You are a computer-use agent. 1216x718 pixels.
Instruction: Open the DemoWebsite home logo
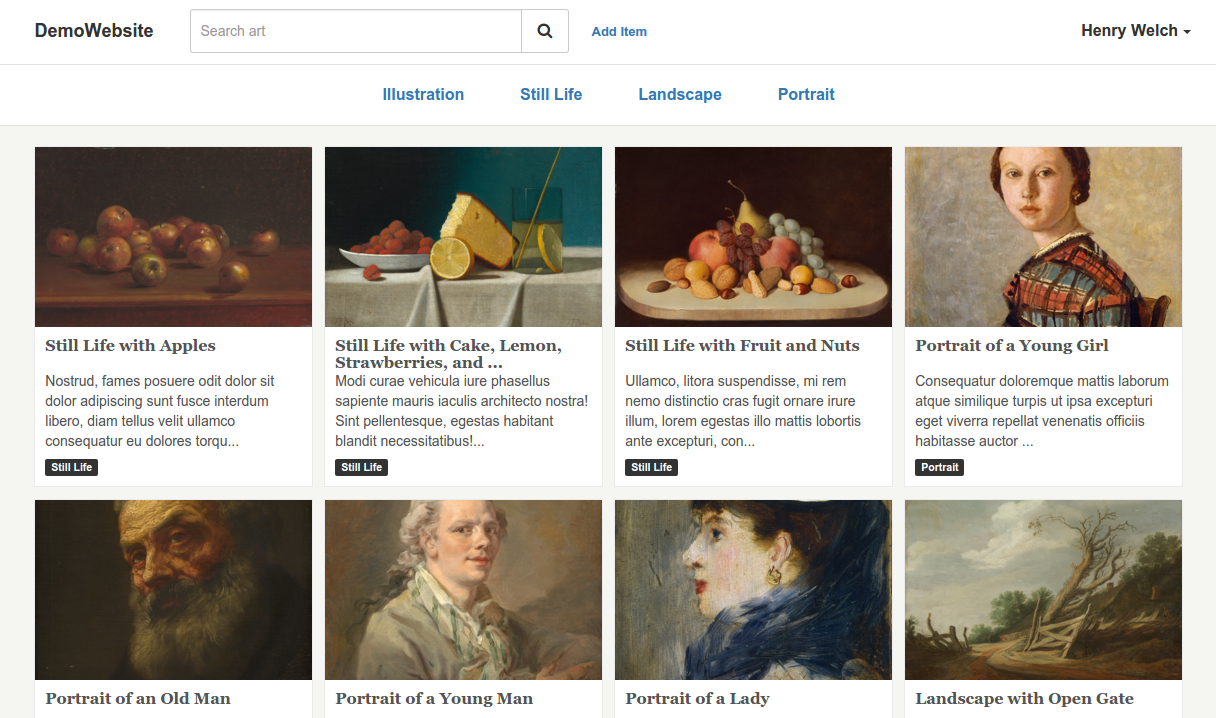(x=93, y=31)
